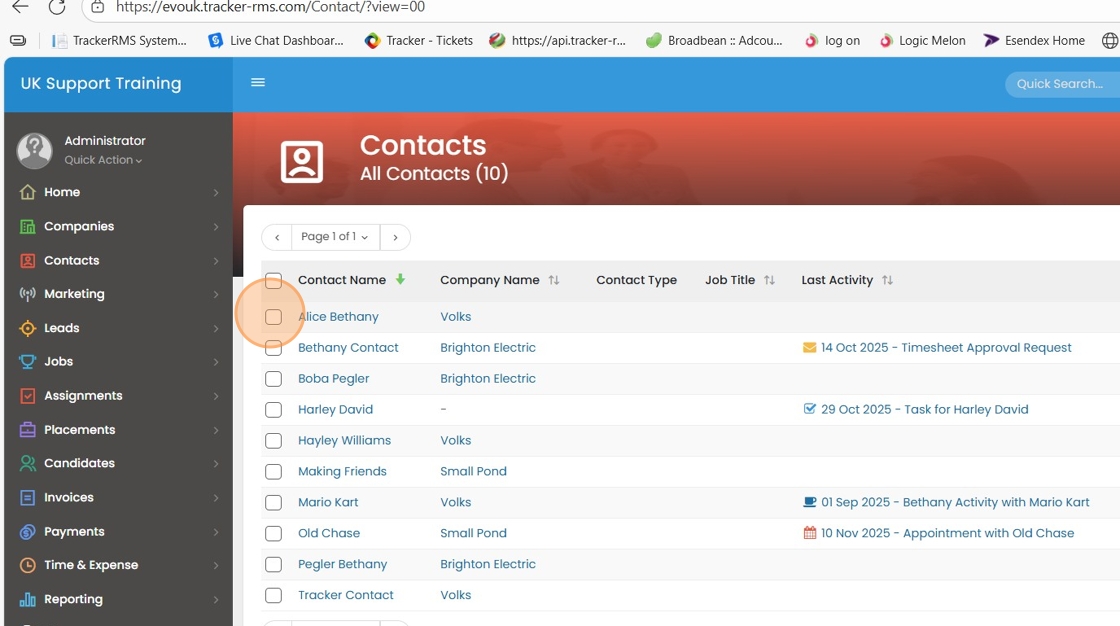Check the Bethany Contact checkbox
The width and height of the screenshot is (1120, 626).
pos(274,348)
